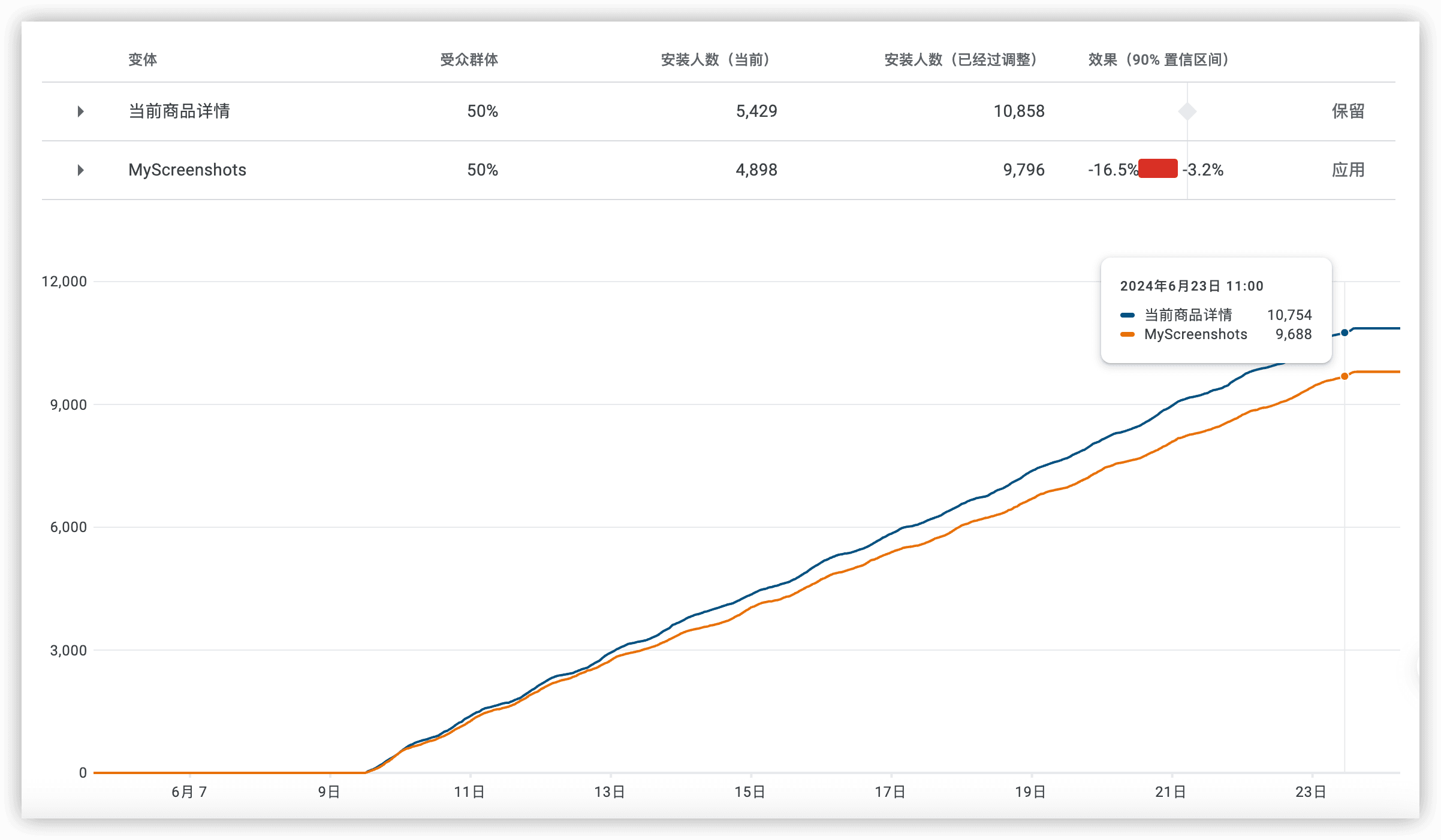Click the grey diamond baseline marker
The width and height of the screenshot is (1441, 840).
click(1187, 111)
